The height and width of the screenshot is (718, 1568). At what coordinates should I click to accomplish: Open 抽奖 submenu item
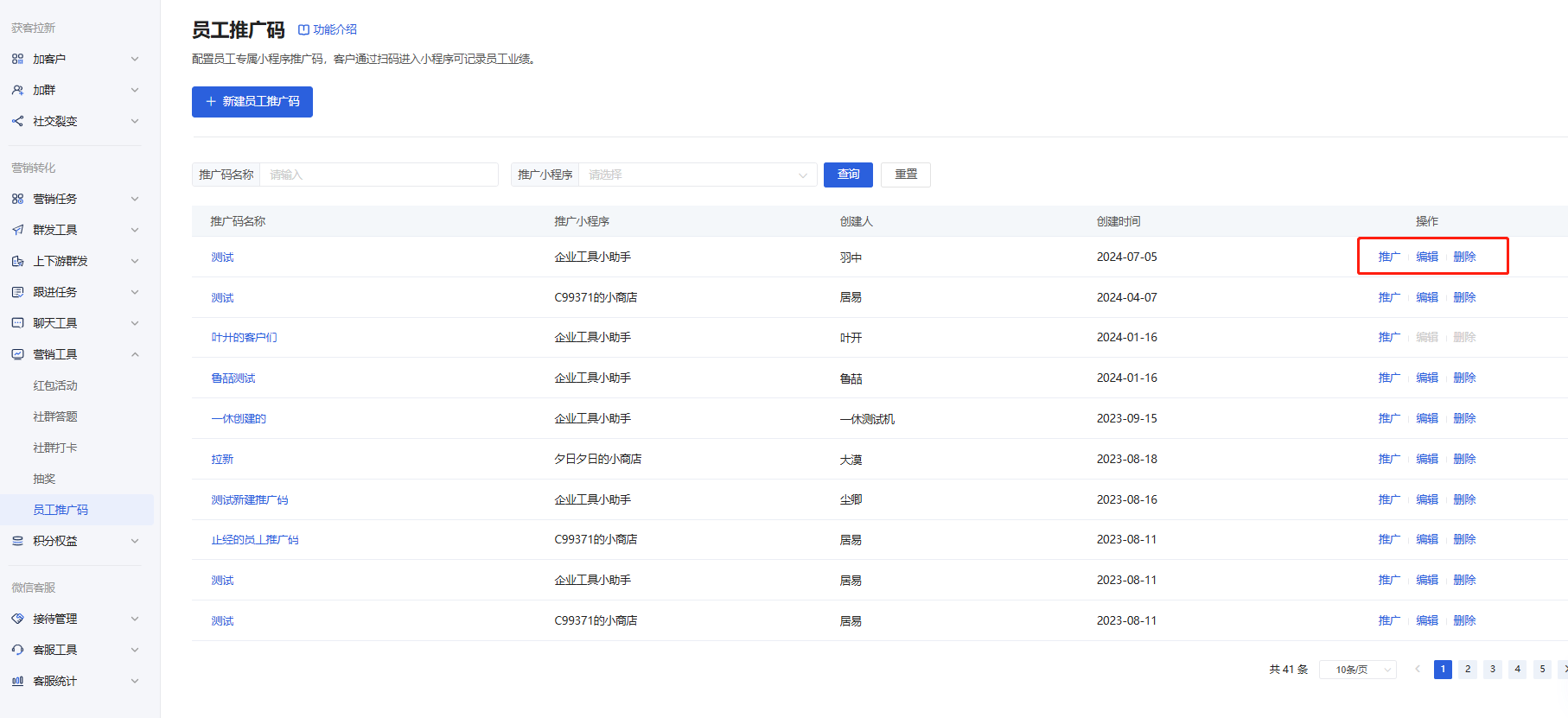(44, 479)
